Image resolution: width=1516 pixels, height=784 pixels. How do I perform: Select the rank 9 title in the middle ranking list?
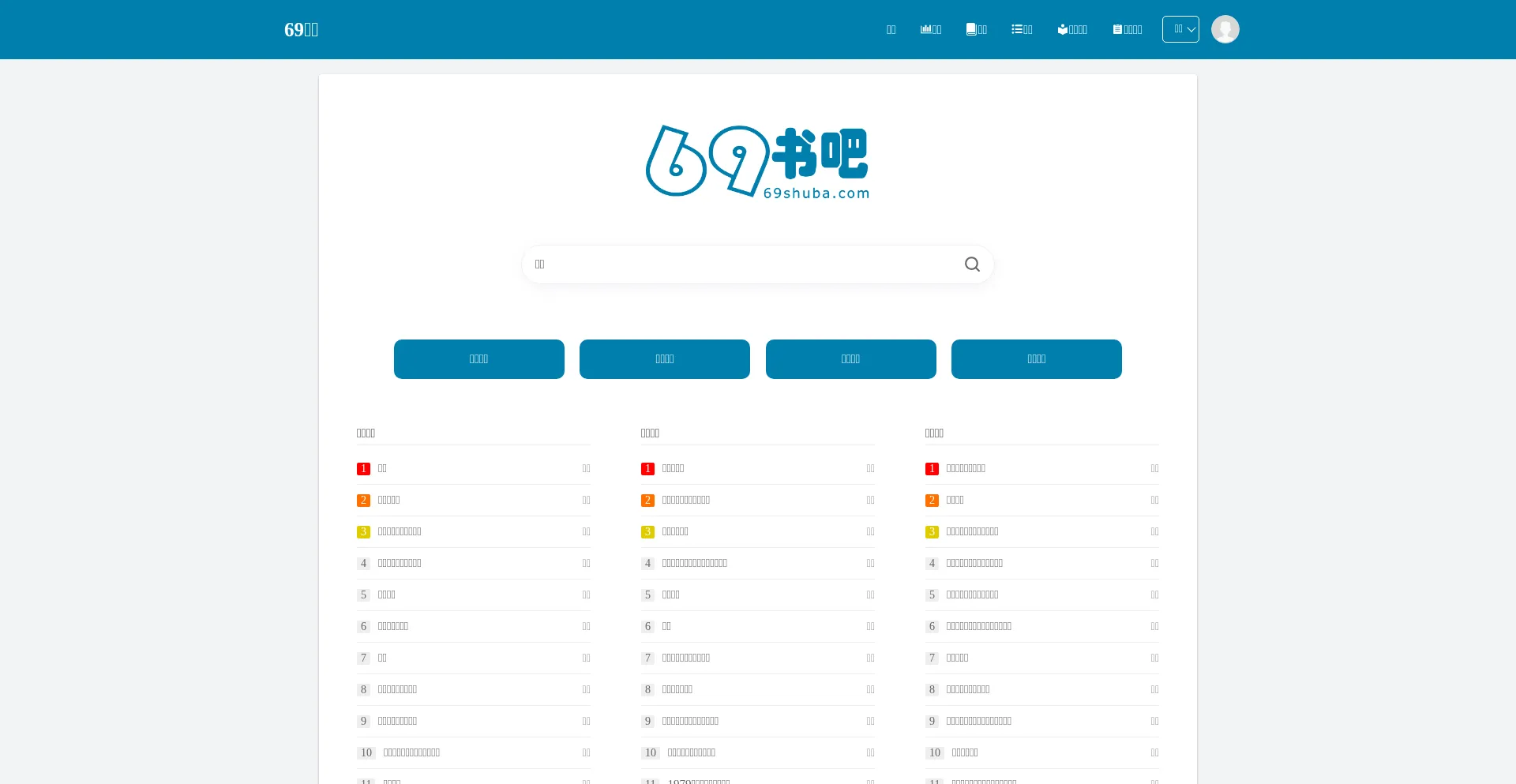(690, 721)
